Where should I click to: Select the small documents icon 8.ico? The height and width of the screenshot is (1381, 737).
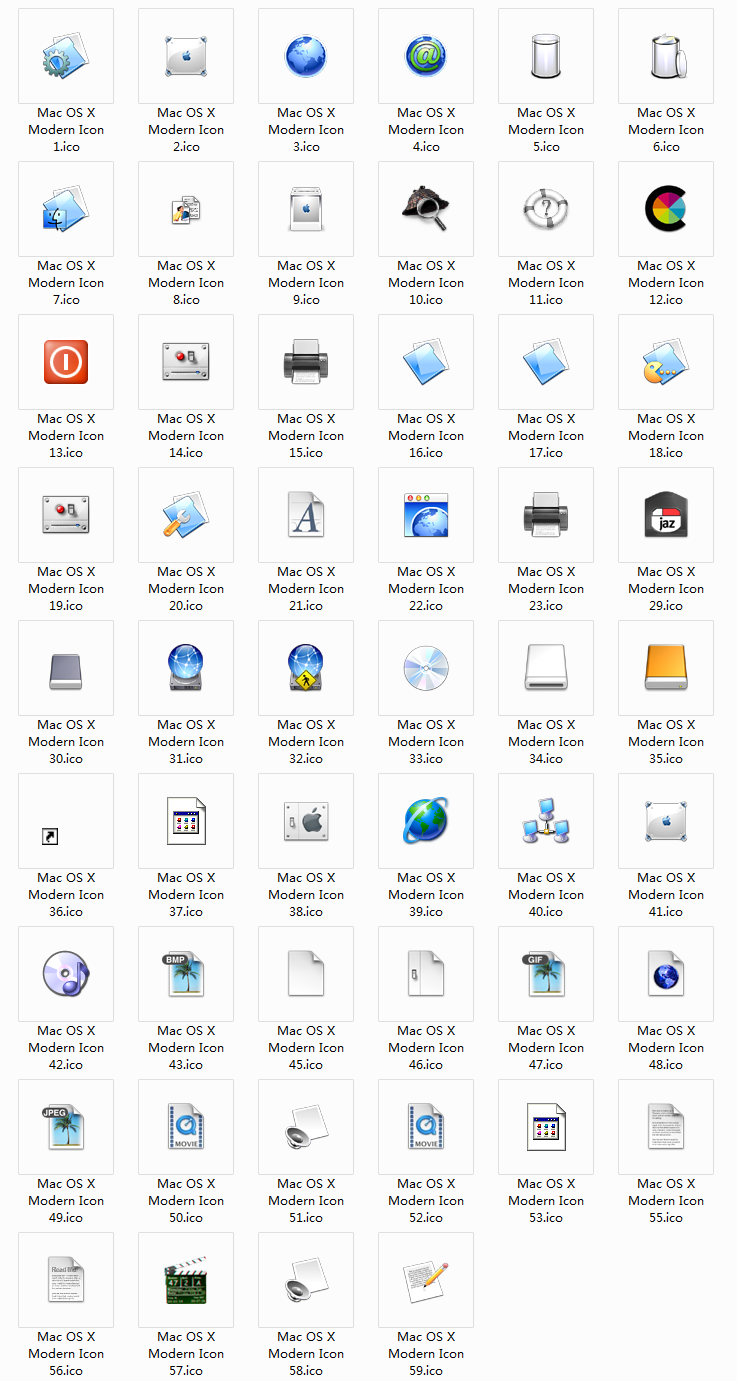coord(186,209)
